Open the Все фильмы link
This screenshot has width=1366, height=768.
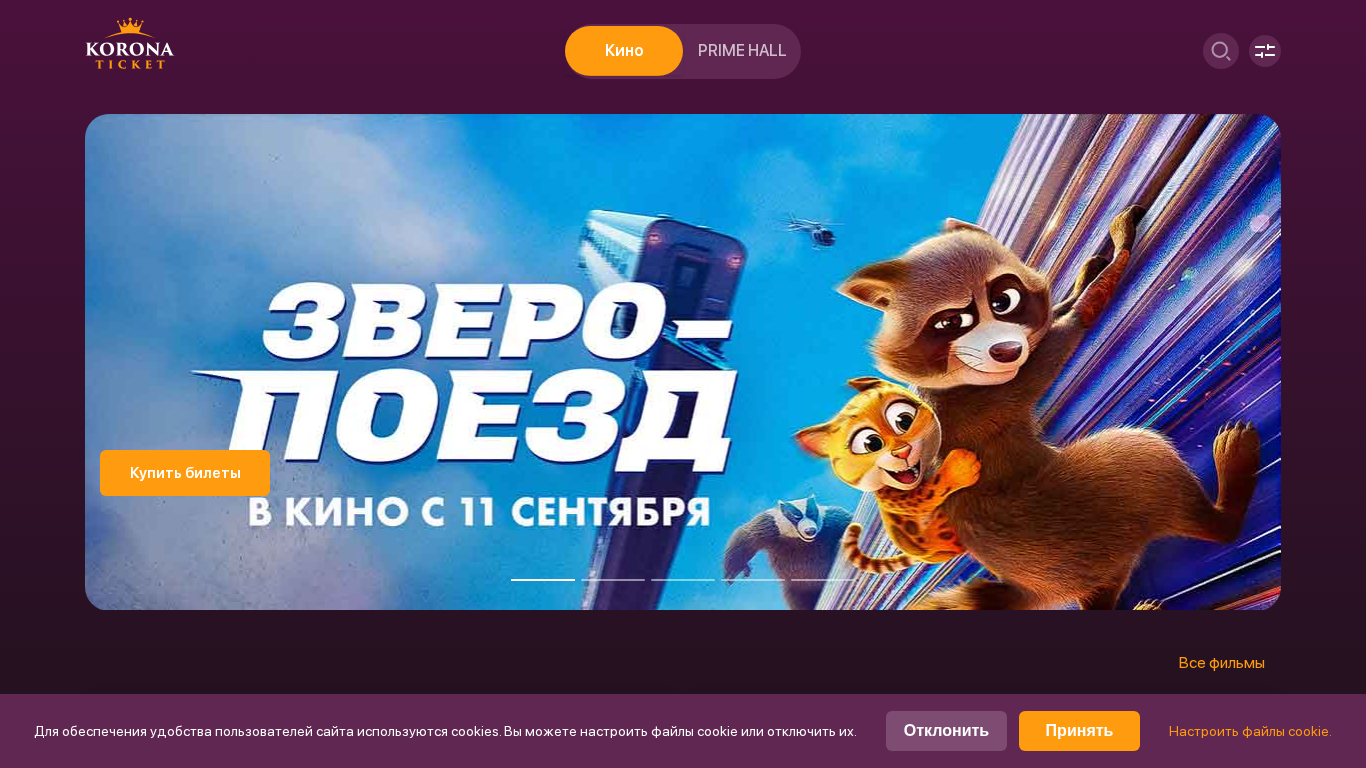click(1222, 663)
